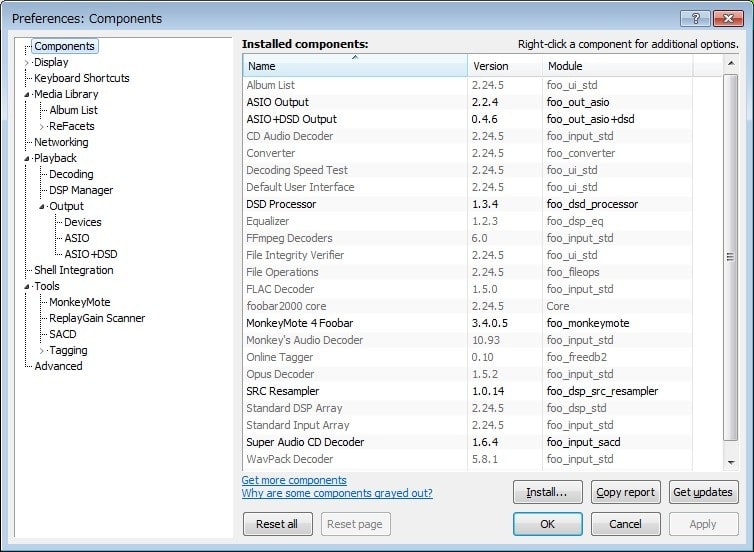The width and height of the screenshot is (754, 552).
Task: Expand the Display tree node arrow
Action: pyautogui.click(x=27, y=62)
